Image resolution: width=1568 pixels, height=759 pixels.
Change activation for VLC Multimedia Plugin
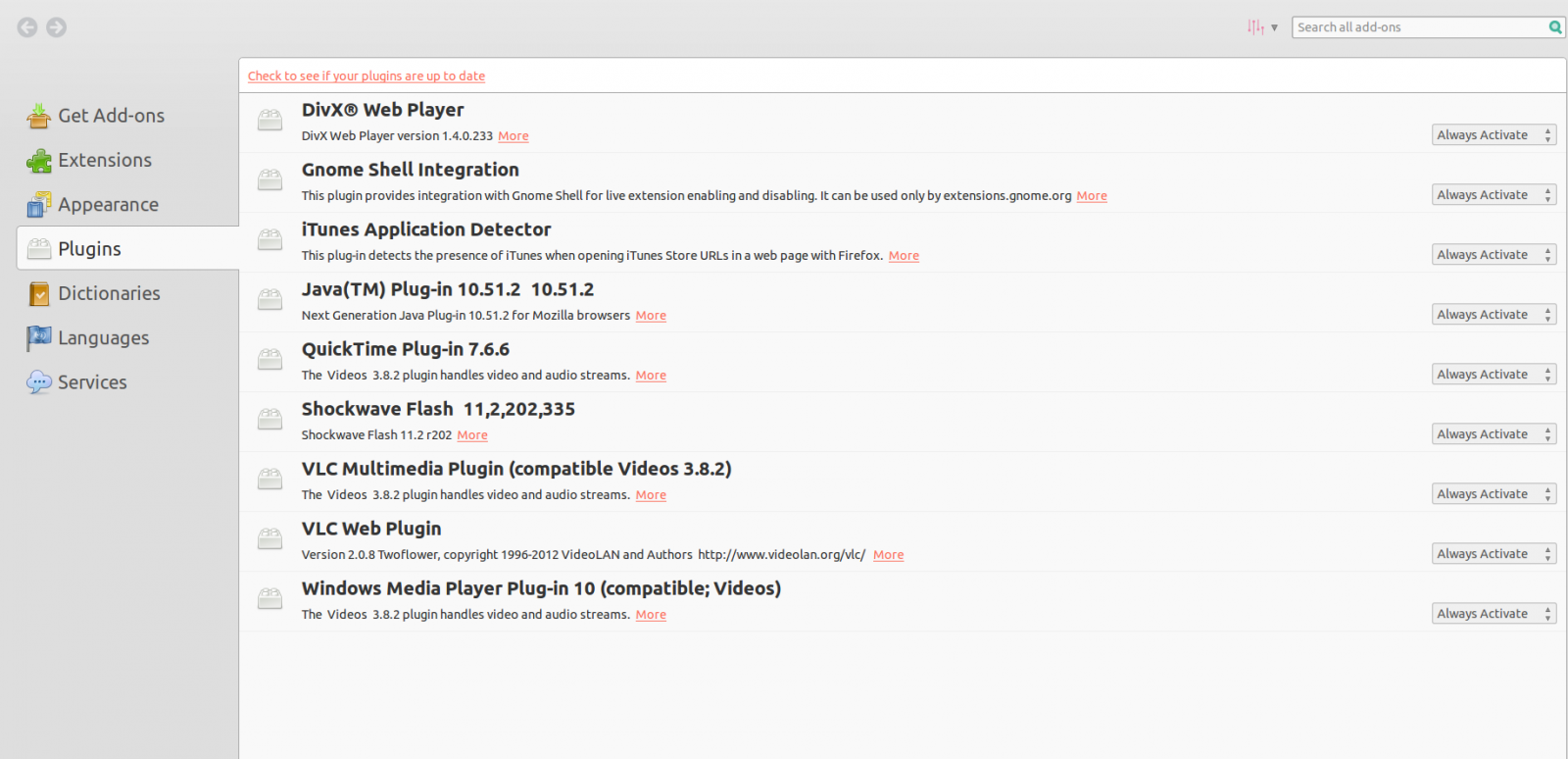pos(1494,494)
